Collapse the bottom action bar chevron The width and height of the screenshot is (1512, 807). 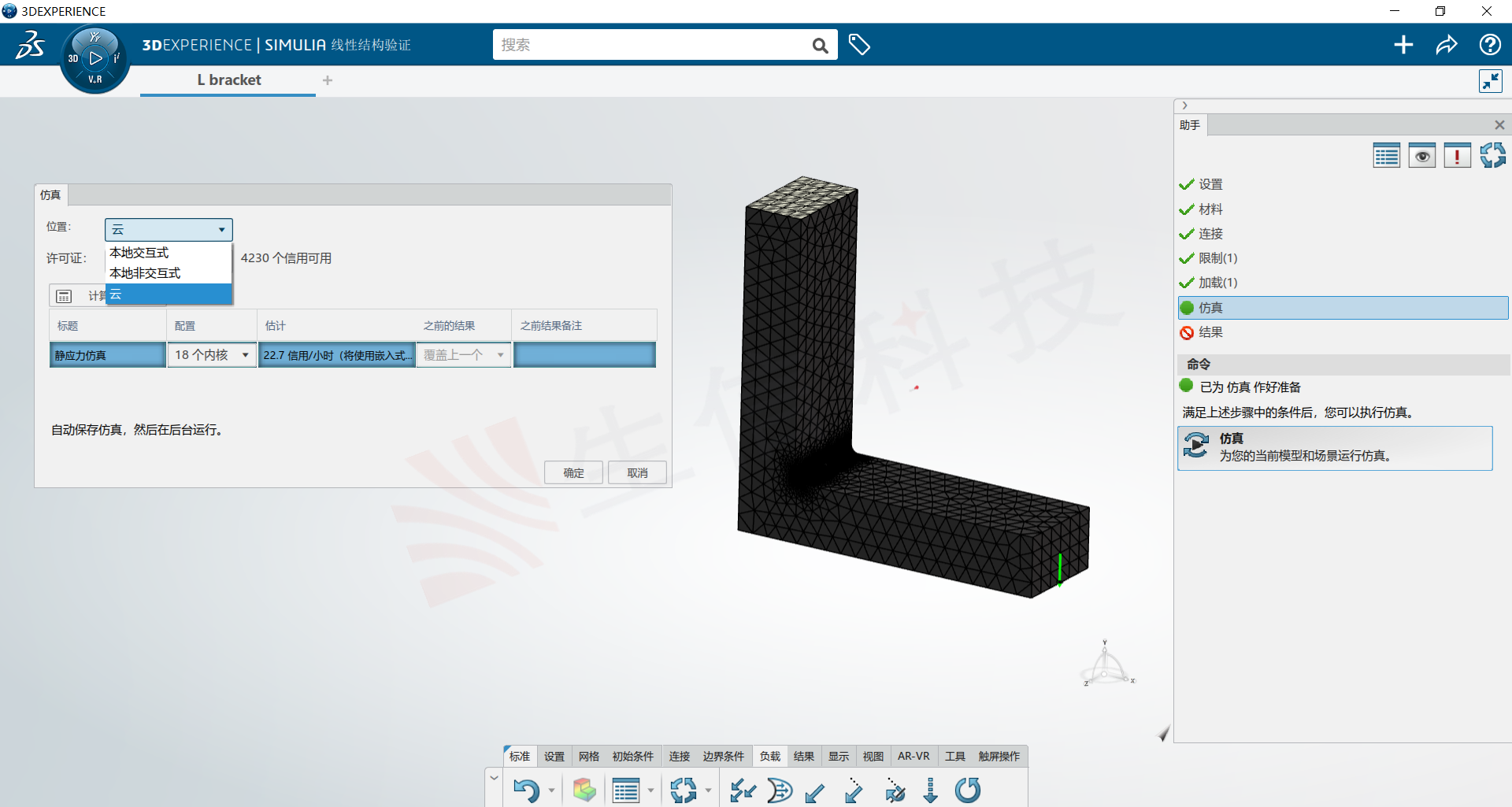[x=494, y=778]
